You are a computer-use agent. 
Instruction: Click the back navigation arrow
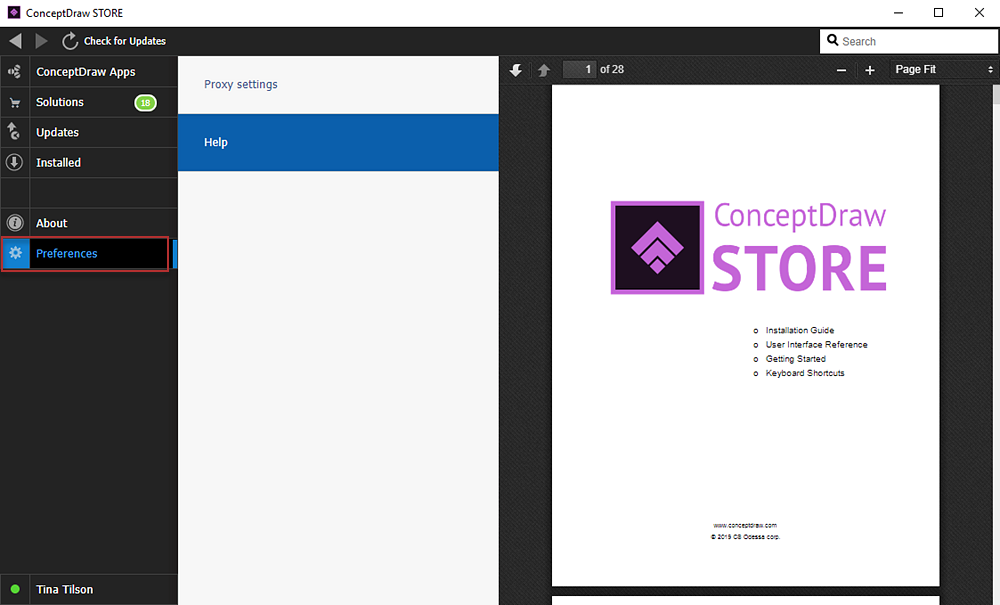click(x=15, y=41)
